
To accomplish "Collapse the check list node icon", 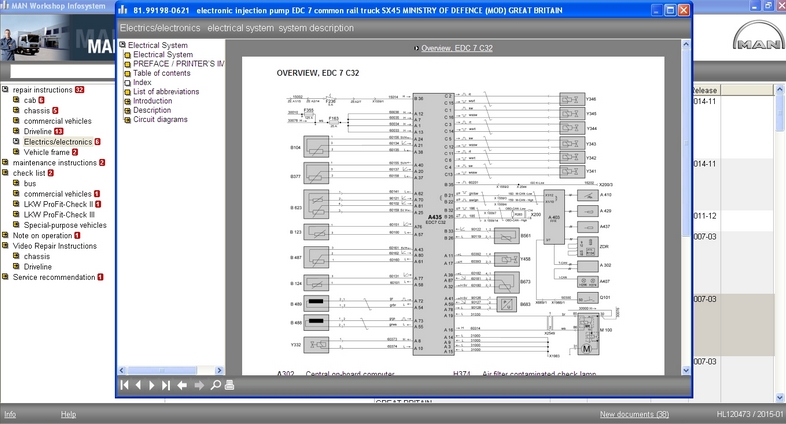I will click(x=5, y=173).
